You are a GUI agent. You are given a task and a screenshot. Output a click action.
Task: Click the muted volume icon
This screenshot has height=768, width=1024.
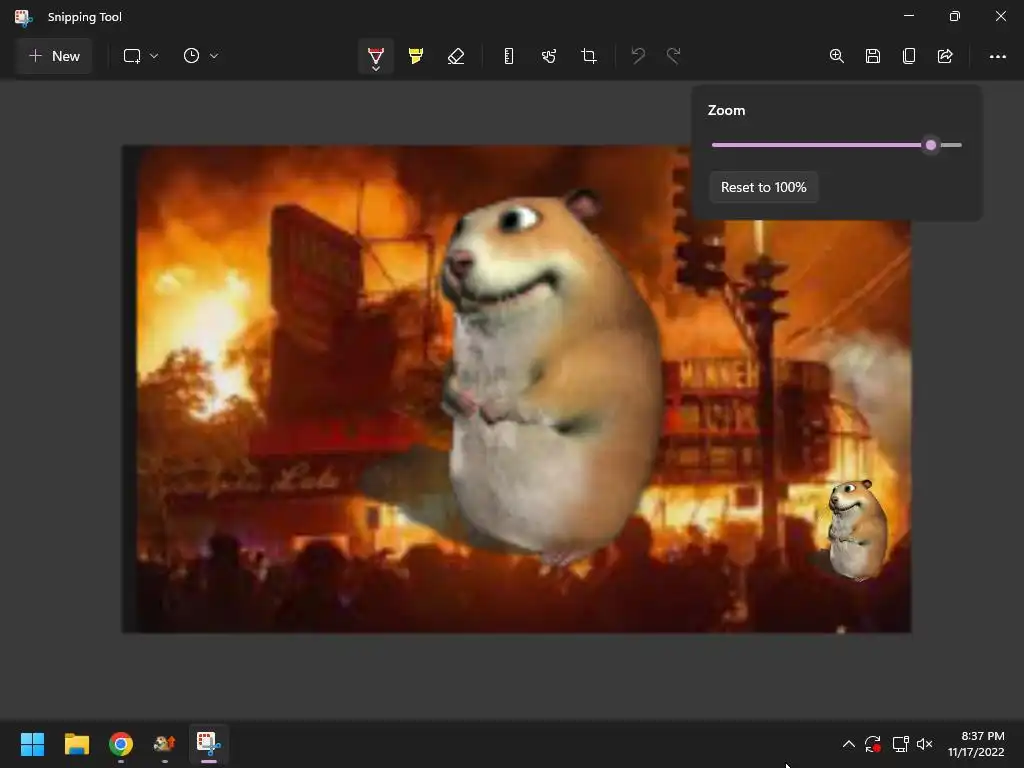(924, 744)
